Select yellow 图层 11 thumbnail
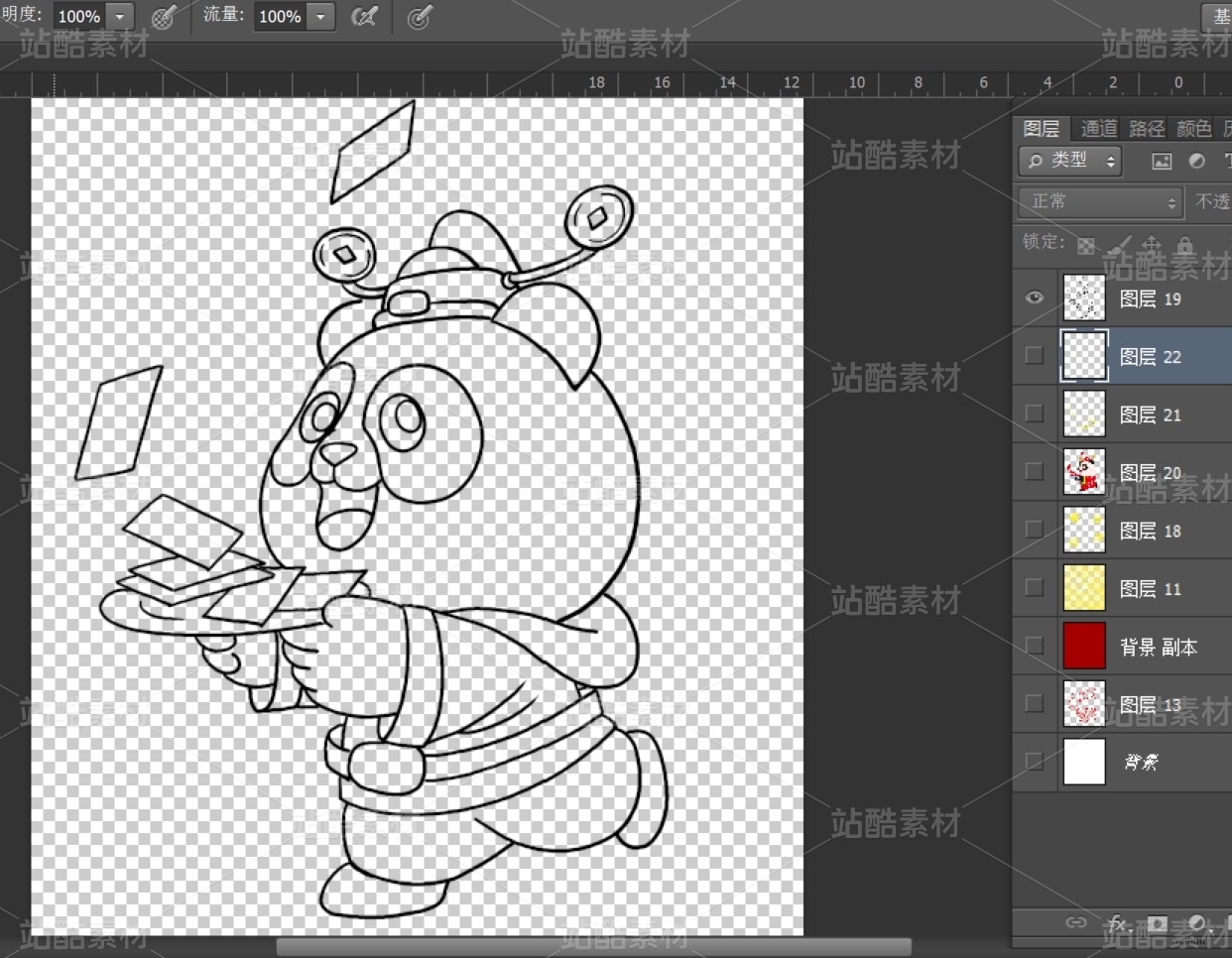Viewport: 1232px width, 958px height. [x=1084, y=587]
